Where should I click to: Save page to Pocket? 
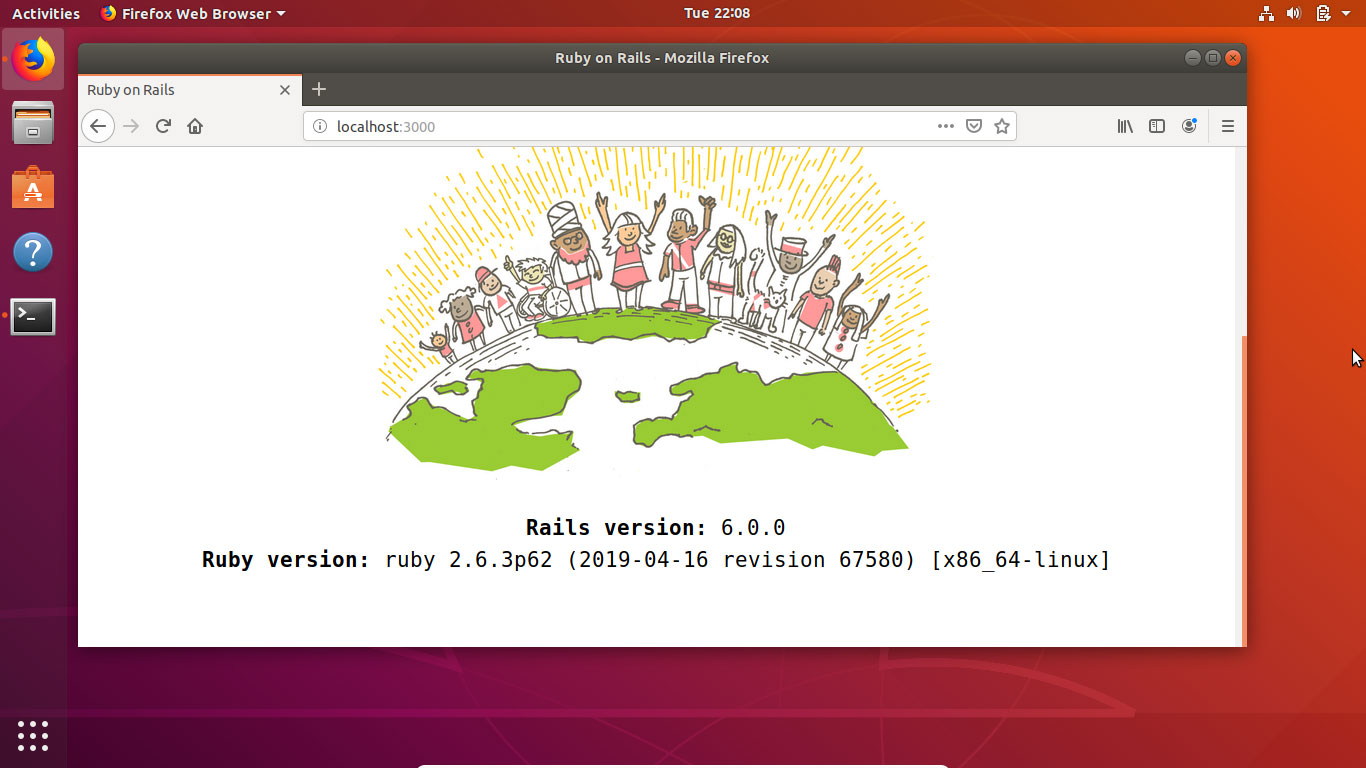coord(974,126)
